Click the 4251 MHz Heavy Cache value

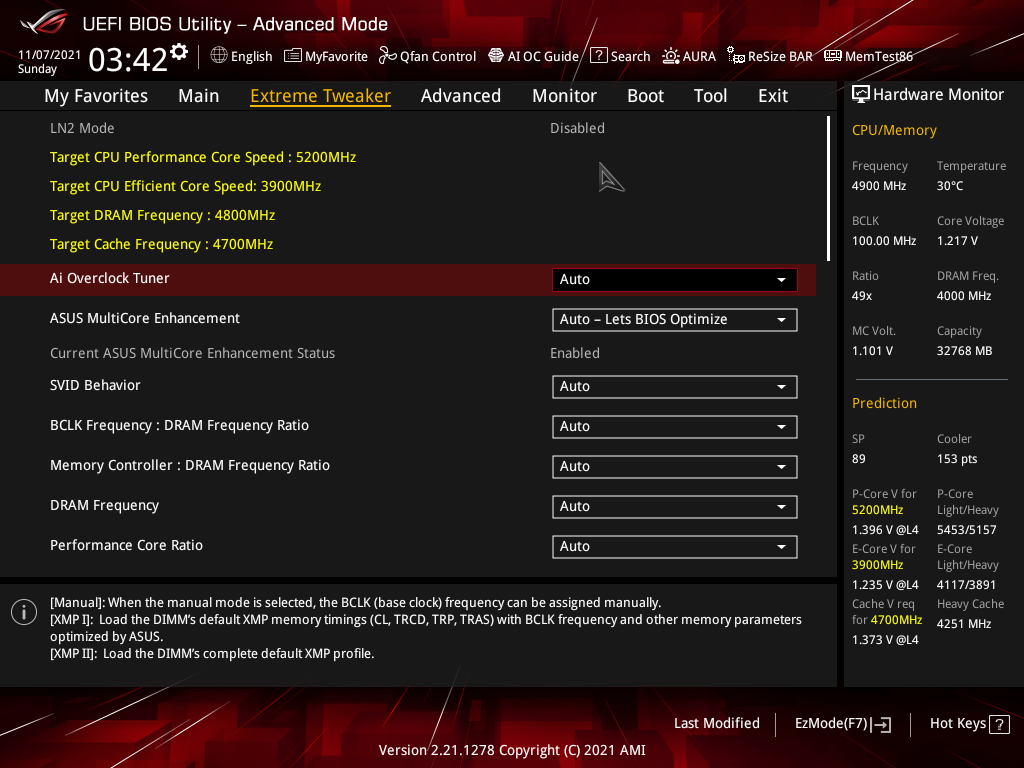(x=964, y=624)
